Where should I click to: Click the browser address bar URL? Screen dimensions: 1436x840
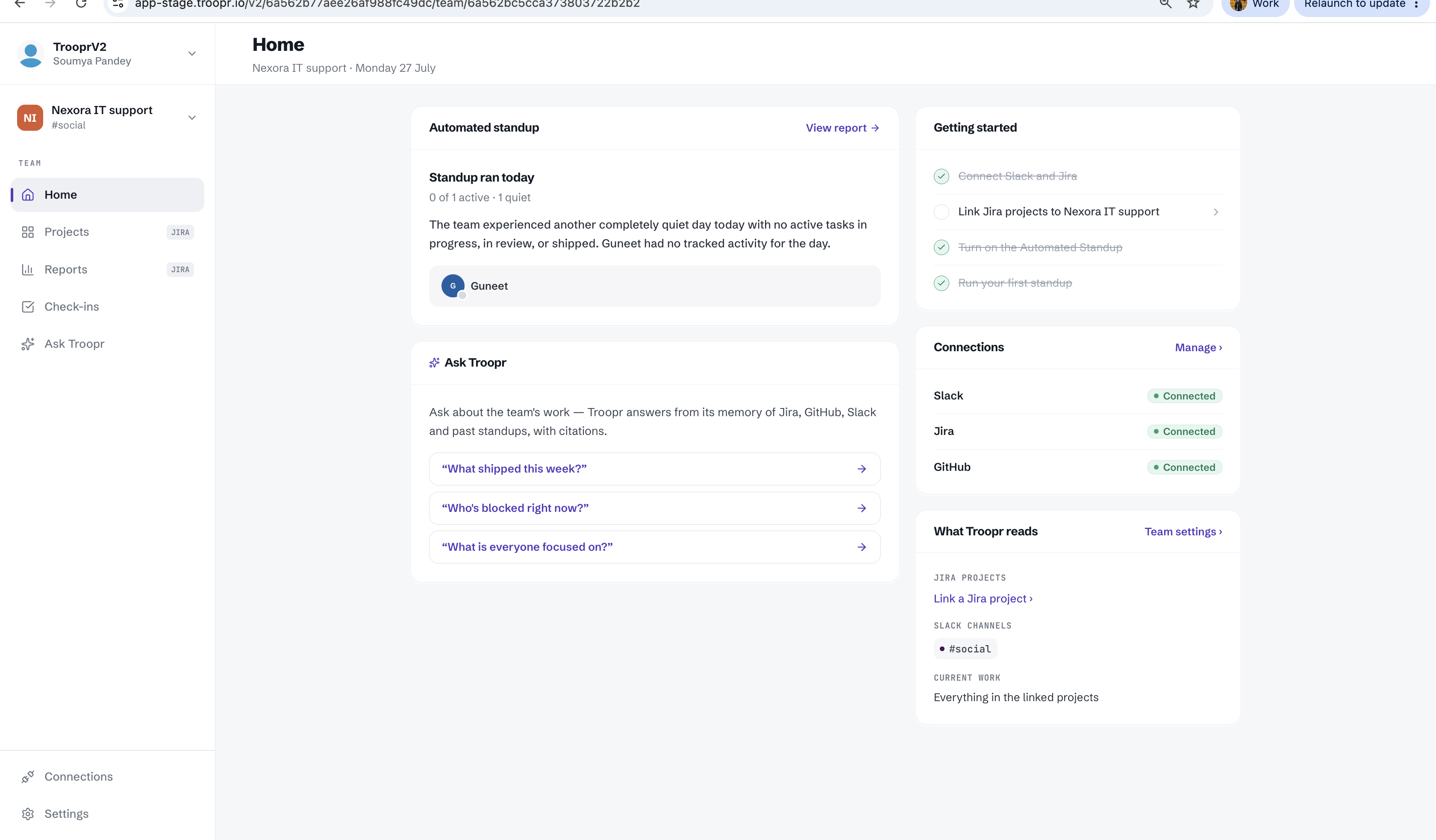[x=387, y=4]
